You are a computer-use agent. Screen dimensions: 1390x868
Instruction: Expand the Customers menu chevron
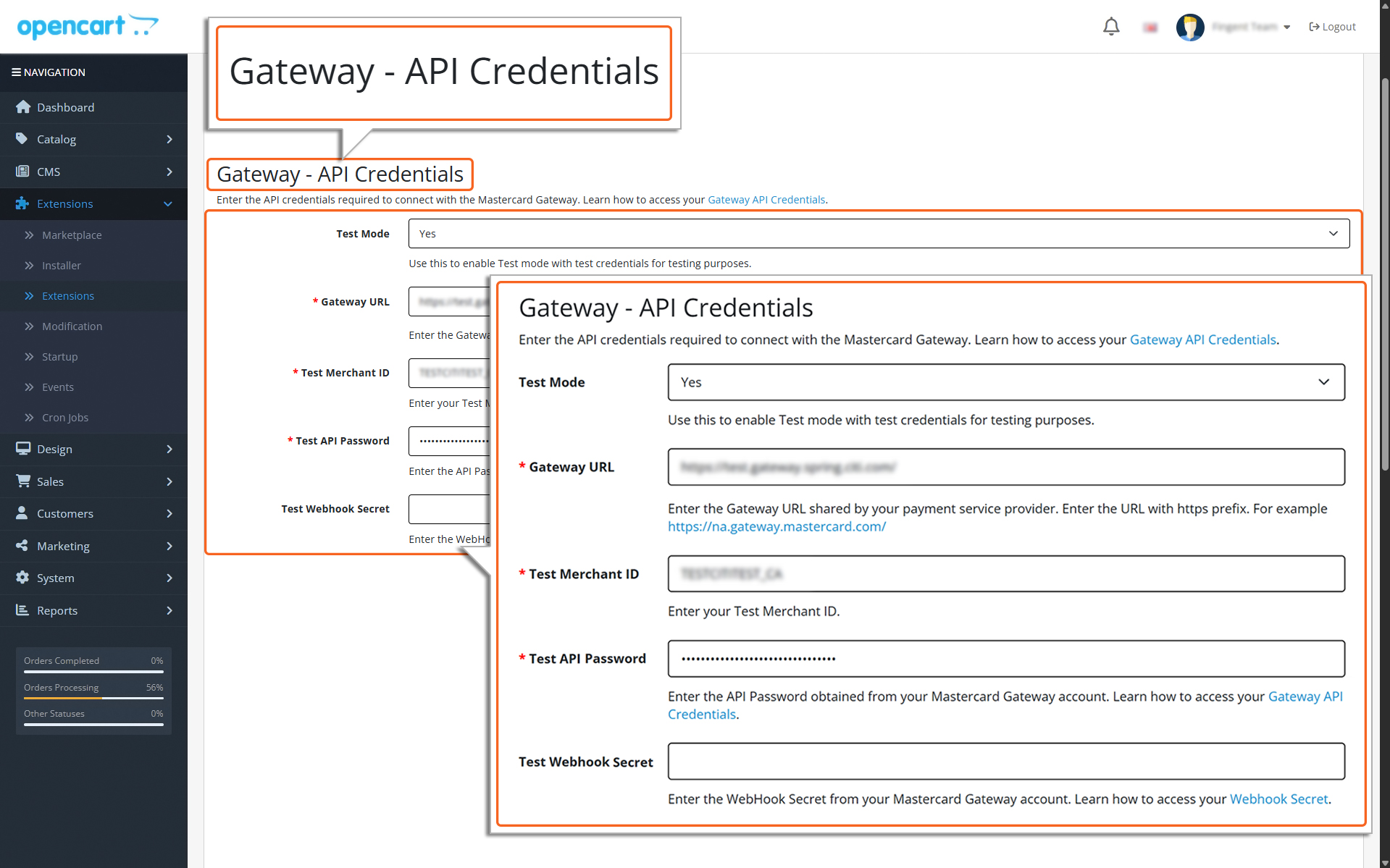click(169, 513)
